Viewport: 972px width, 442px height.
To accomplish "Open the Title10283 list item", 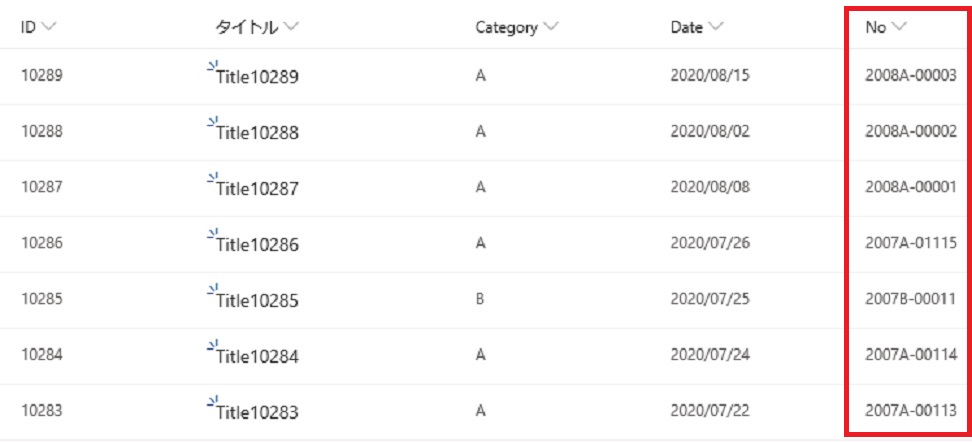I will coord(257,413).
